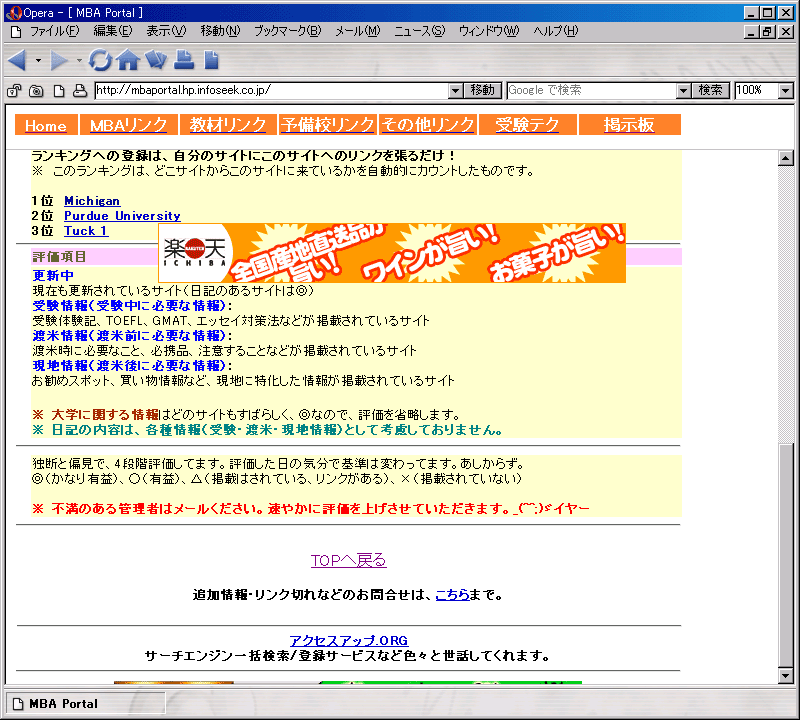Open the Purdue University link
The image size is (800, 720).
[122, 216]
